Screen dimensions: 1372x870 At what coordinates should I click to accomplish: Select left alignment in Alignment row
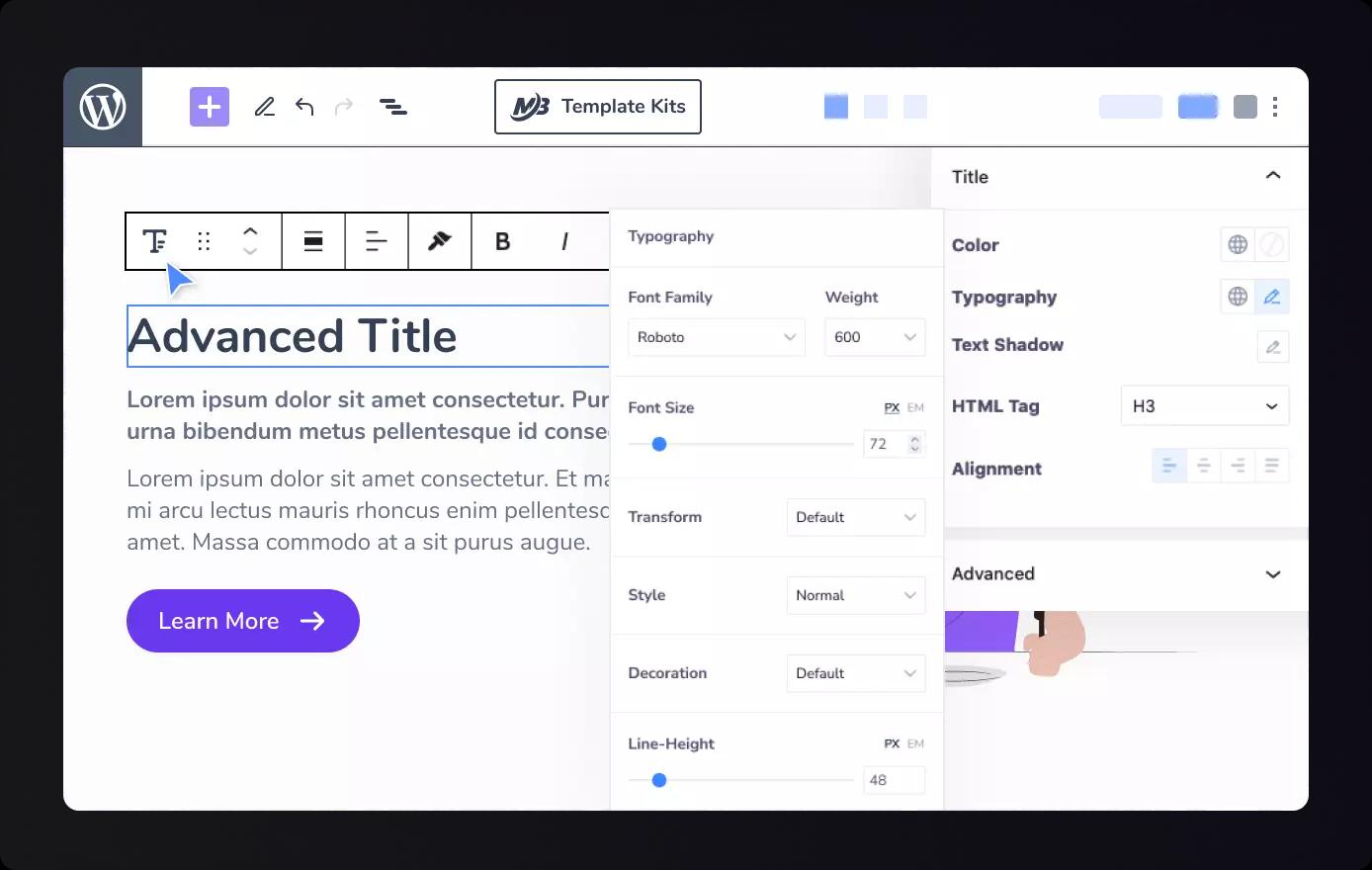click(1169, 466)
